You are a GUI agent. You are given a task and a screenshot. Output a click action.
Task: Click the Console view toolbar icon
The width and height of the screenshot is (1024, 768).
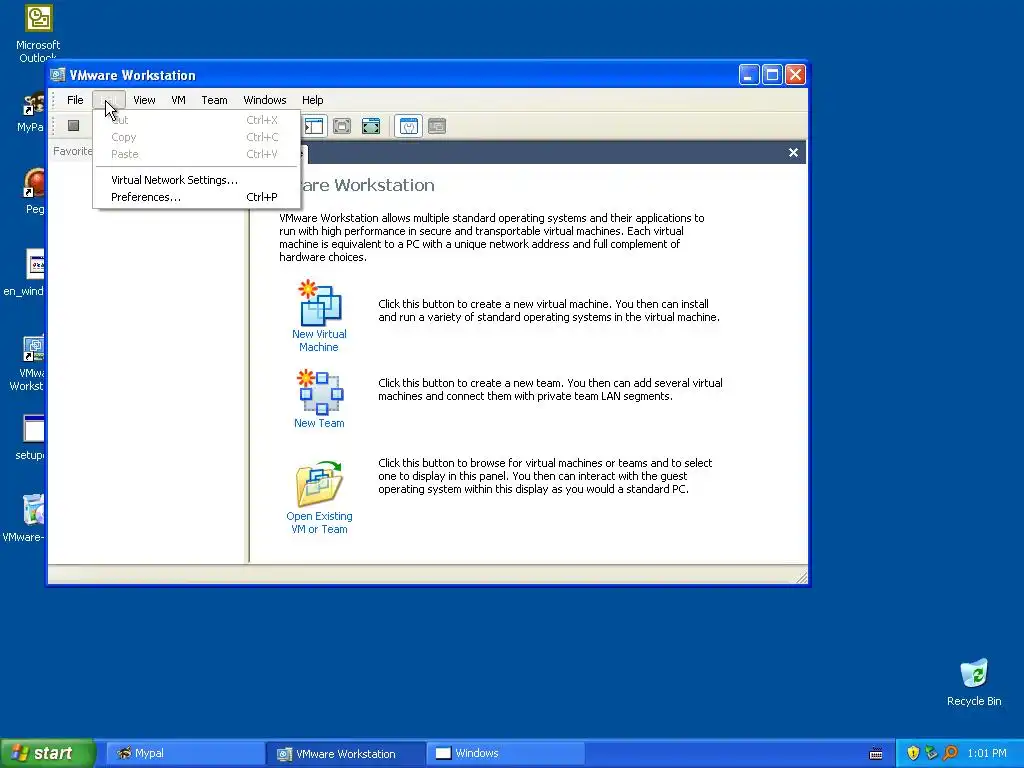(x=437, y=126)
